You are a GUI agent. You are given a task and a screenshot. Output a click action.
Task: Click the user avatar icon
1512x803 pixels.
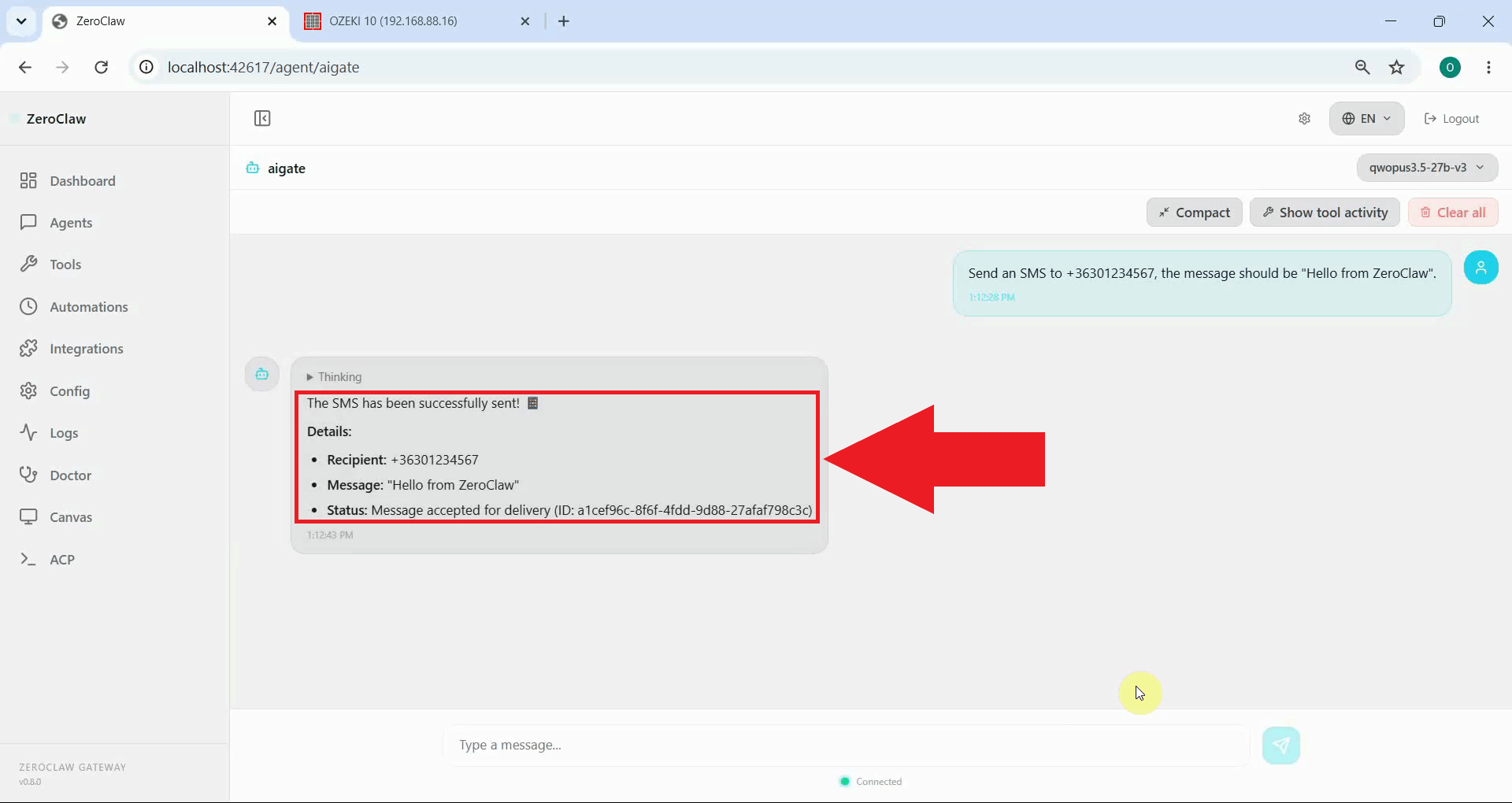point(1480,267)
